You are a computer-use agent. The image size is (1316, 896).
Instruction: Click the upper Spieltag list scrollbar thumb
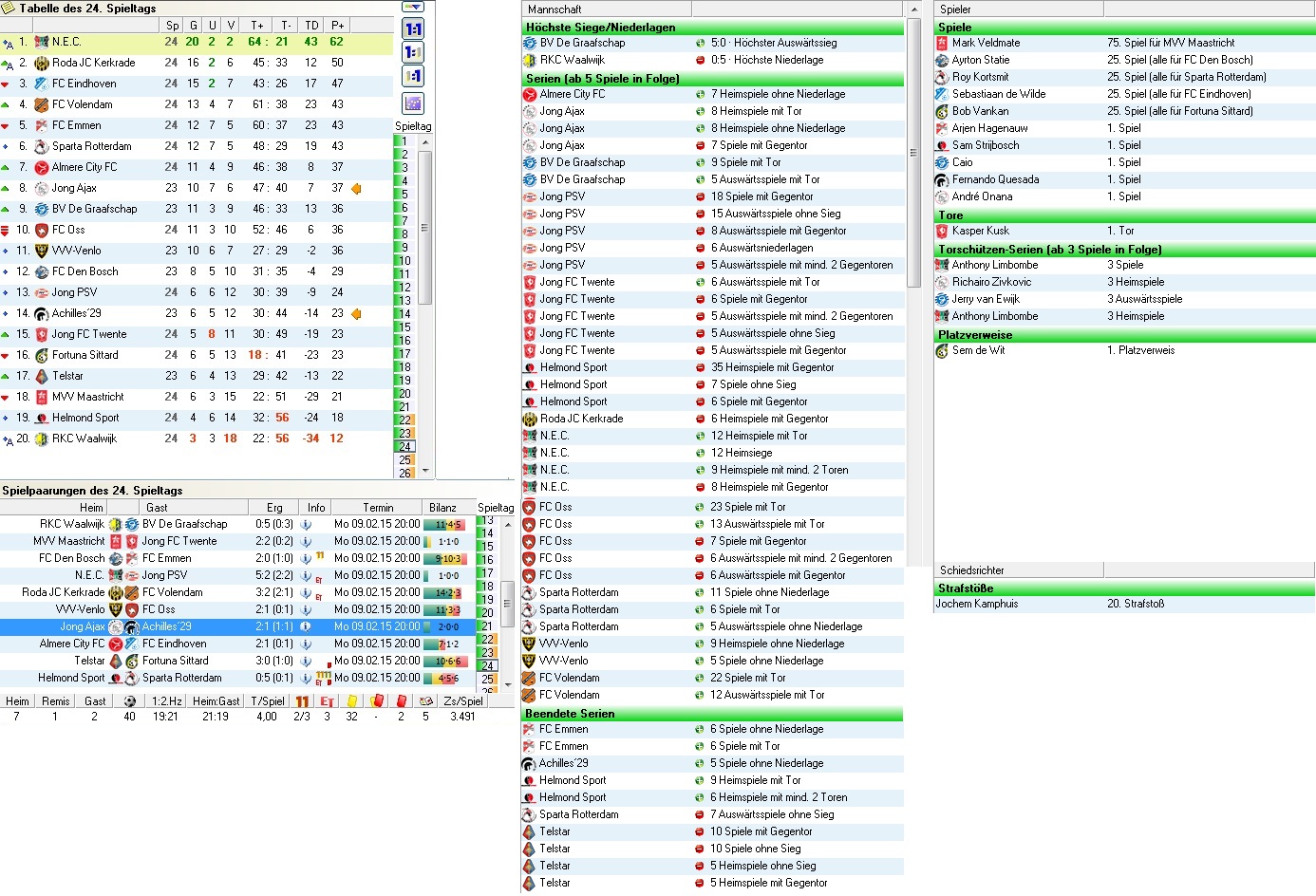[x=425, y=228]
